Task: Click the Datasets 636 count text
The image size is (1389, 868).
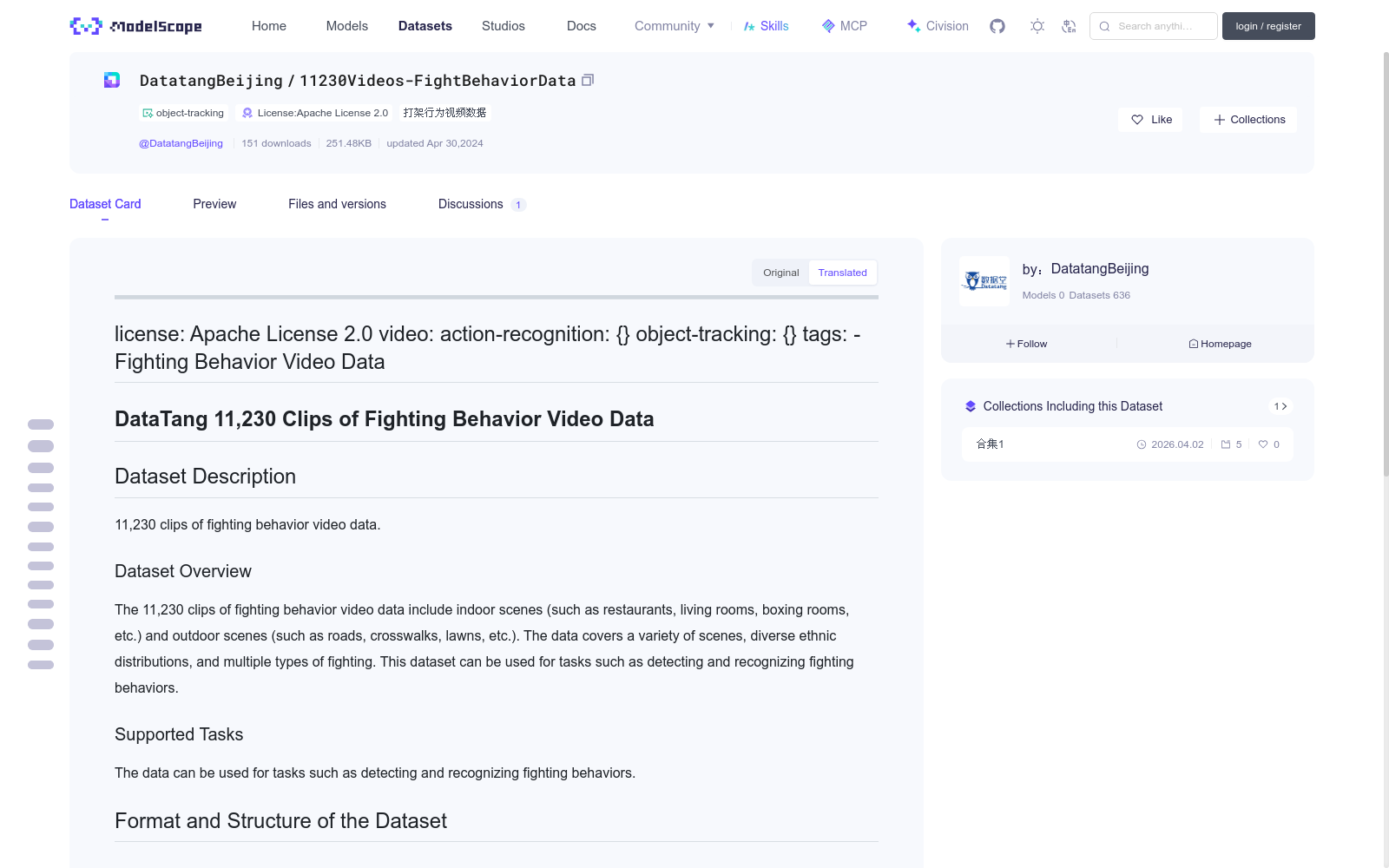Action: [1100, 295]
